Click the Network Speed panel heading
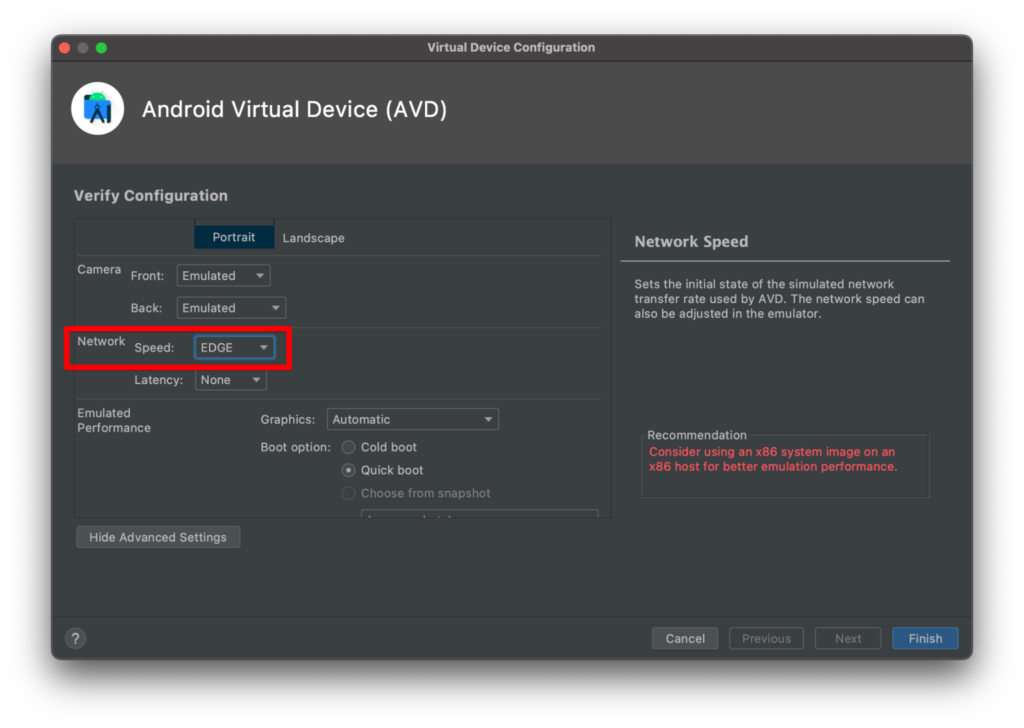 [x=690, y=241]
